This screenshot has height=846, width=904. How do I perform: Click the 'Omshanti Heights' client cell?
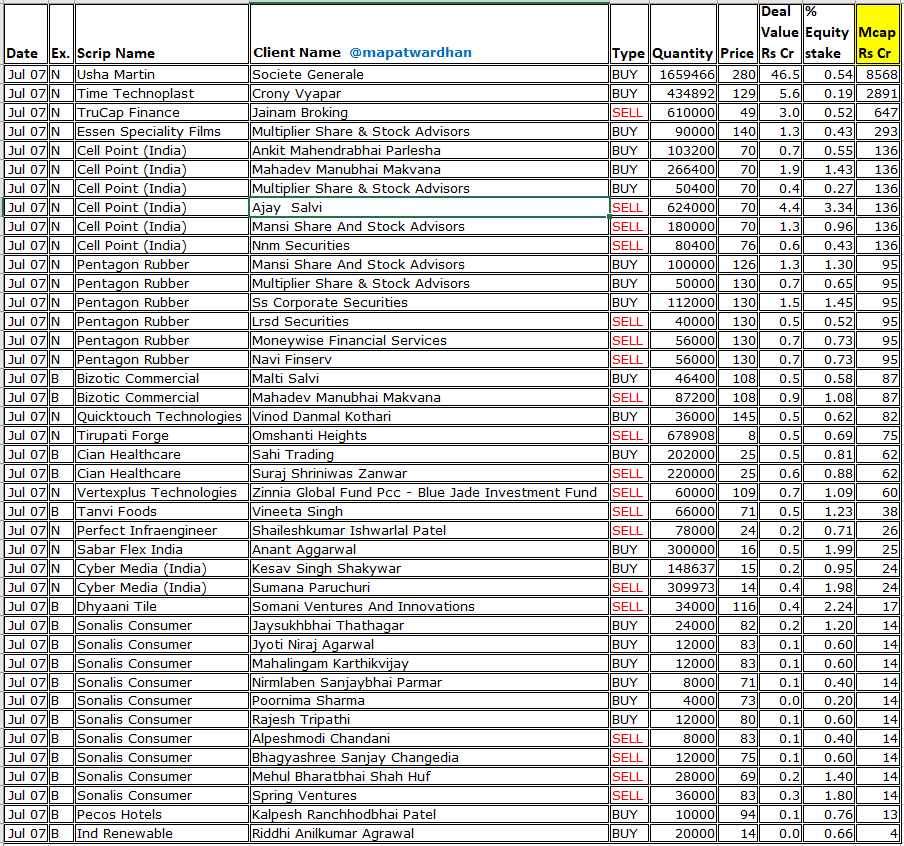tap(429, 436)
